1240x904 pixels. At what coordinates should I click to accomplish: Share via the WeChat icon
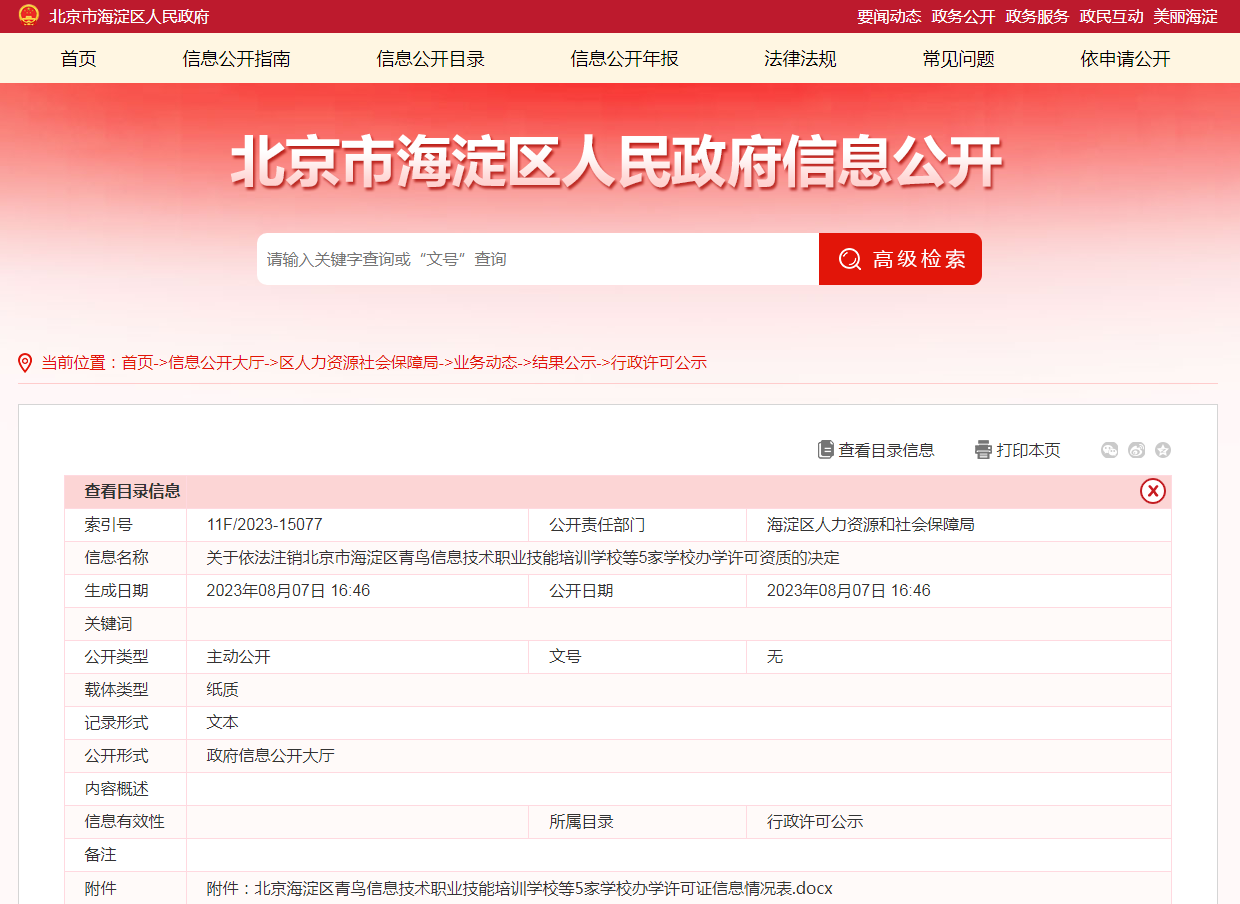coord(1110,450)
